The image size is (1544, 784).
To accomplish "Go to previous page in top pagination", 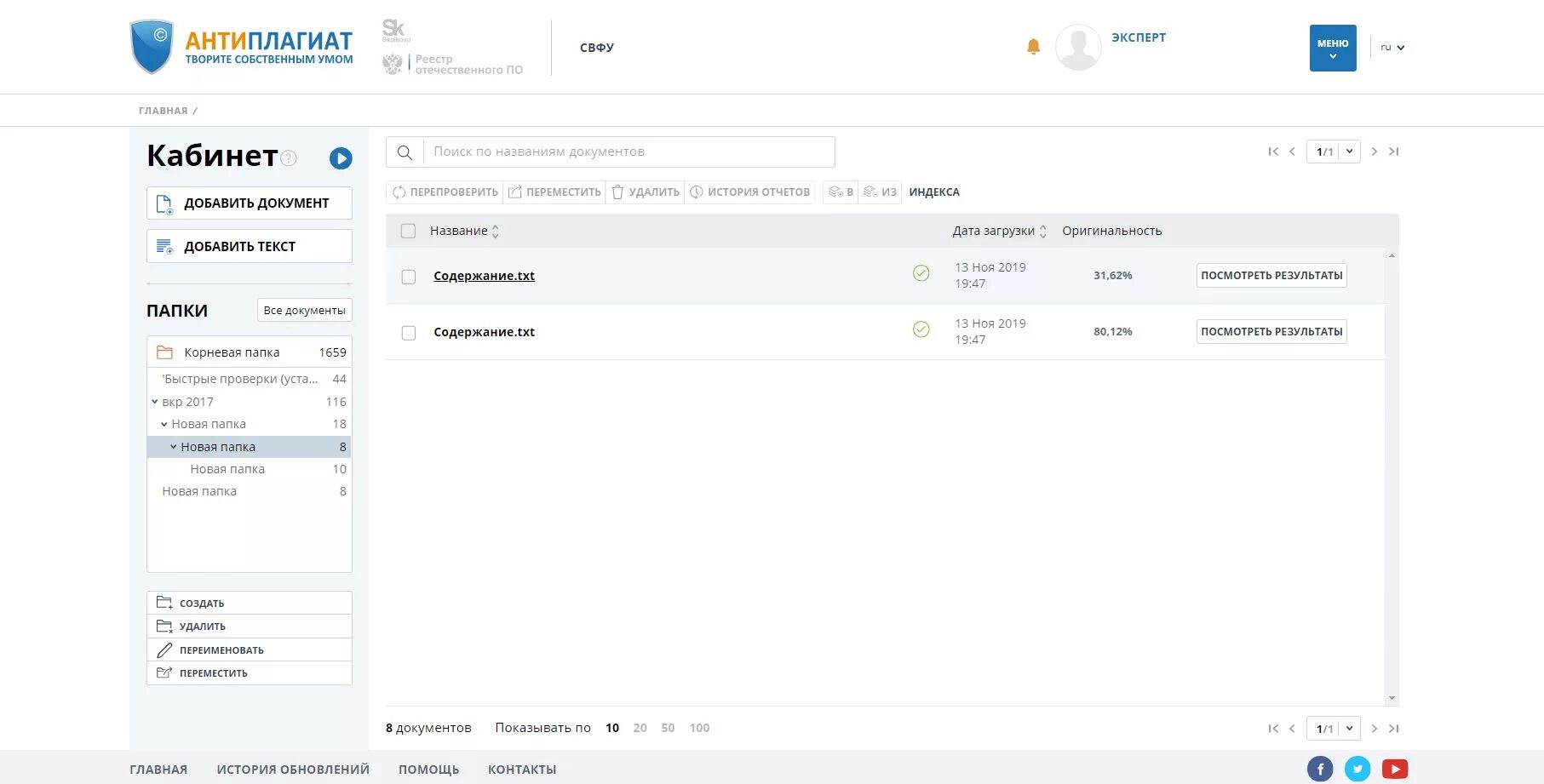I will tap(1292, 152).
